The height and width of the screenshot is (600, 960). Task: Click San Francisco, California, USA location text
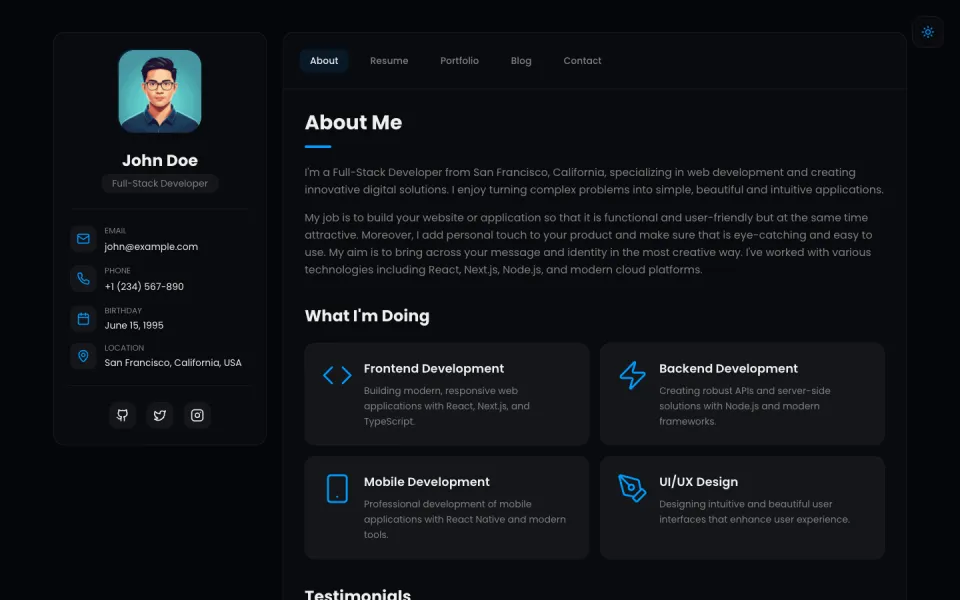click(173, 362)
